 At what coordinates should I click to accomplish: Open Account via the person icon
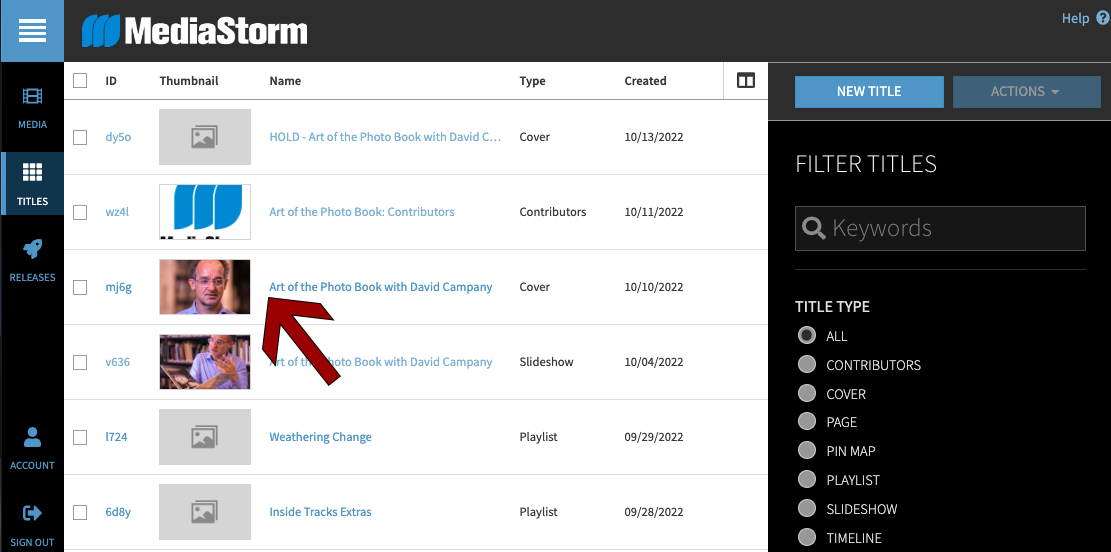32,437
